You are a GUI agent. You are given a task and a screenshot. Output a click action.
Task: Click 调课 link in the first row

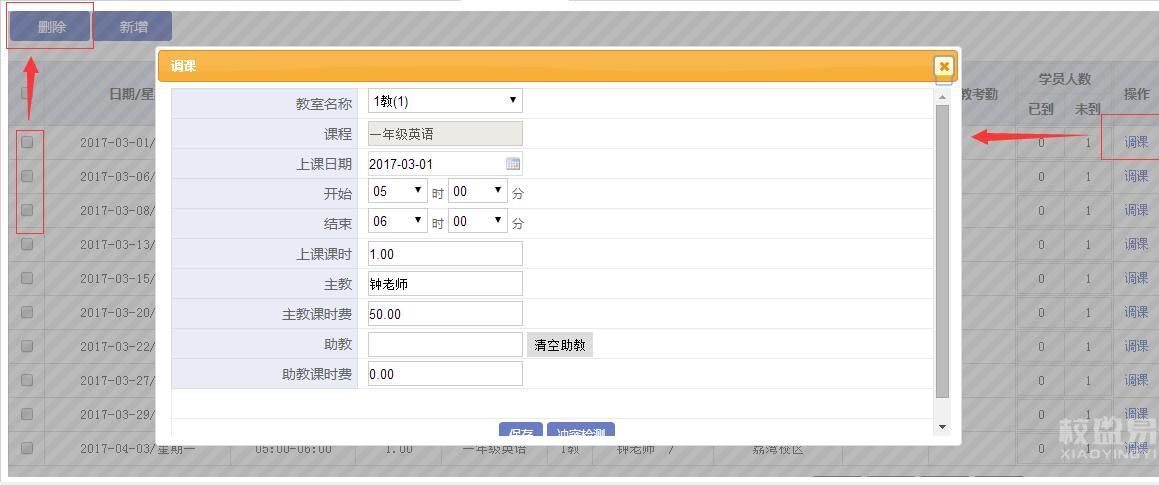(x=1136, y=142)
